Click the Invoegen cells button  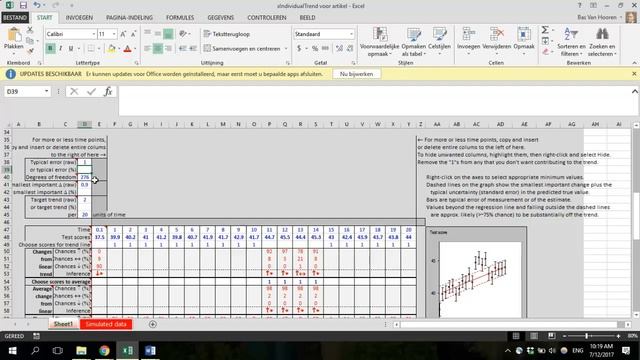[468, 42]
